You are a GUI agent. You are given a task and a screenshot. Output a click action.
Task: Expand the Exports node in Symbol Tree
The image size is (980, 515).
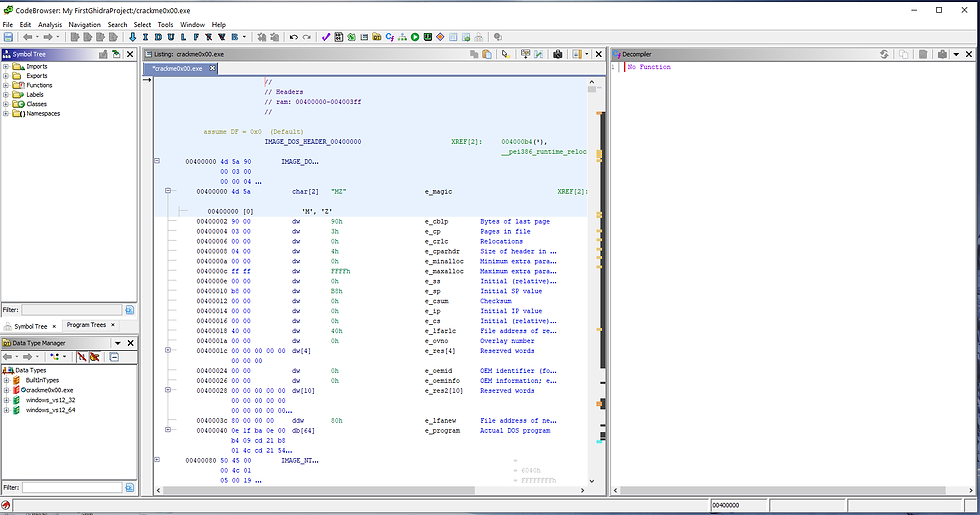pyautogui.click(x=6, y=76)
